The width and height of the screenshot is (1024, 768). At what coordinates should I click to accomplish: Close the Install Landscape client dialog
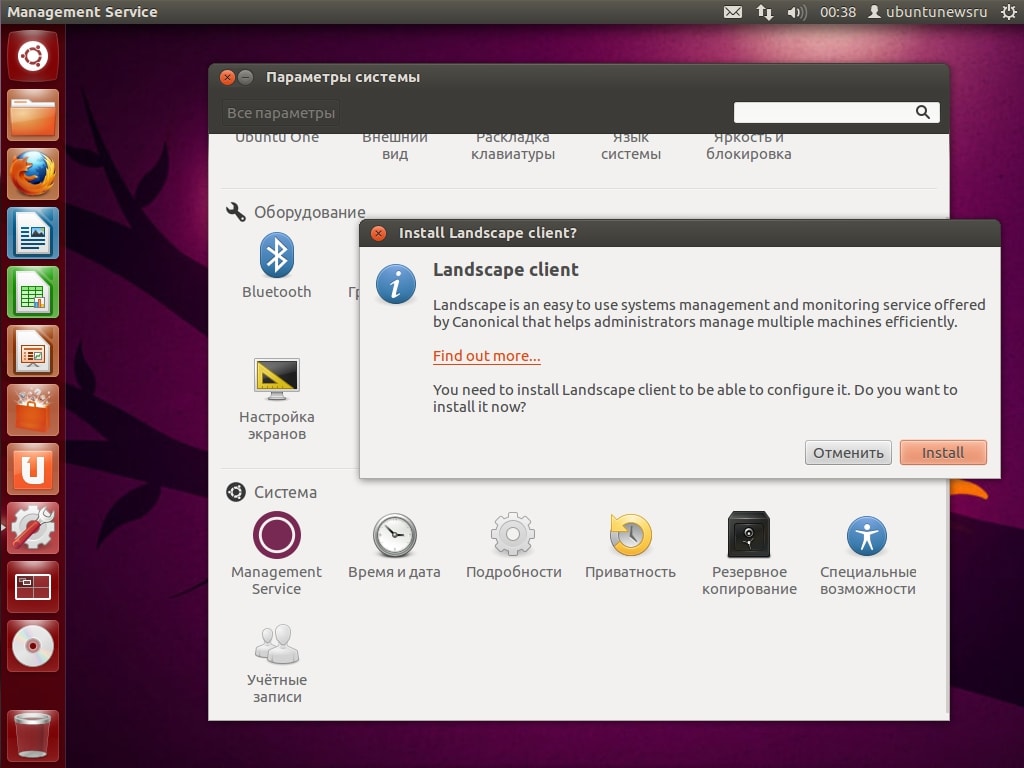378,233
